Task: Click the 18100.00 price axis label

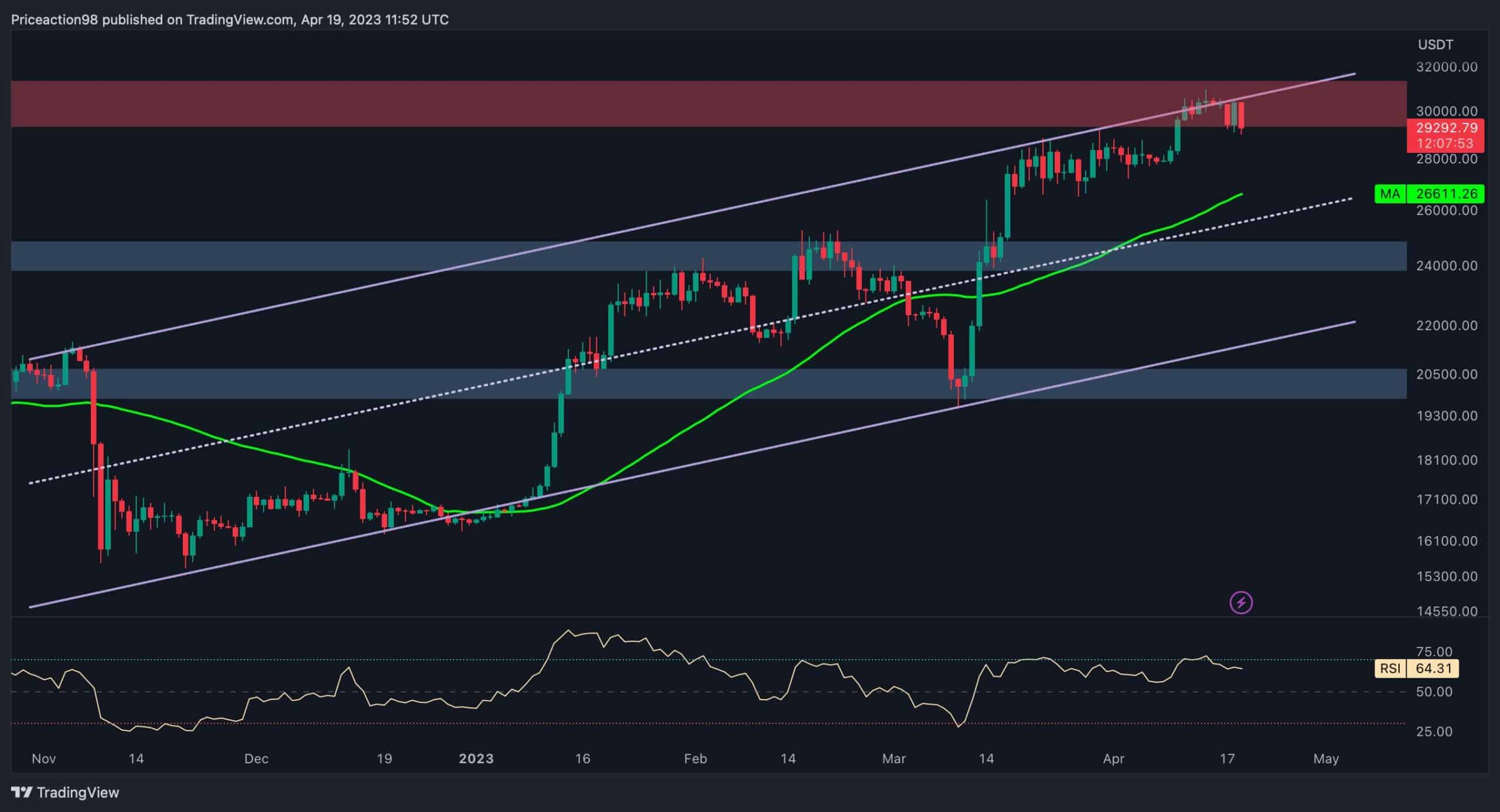Action: (1447, 460)
